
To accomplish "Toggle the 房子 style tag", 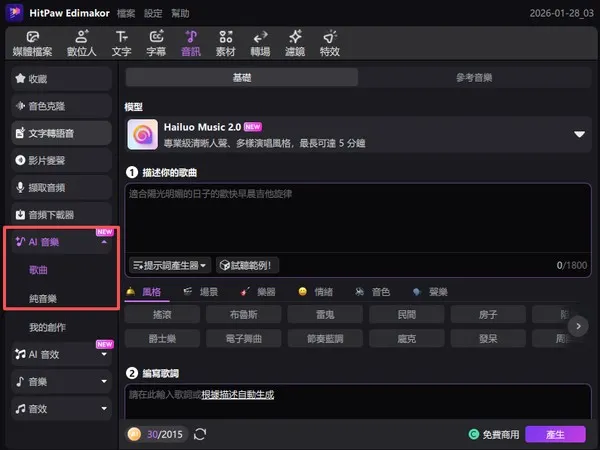I will (x=488, y=315).
